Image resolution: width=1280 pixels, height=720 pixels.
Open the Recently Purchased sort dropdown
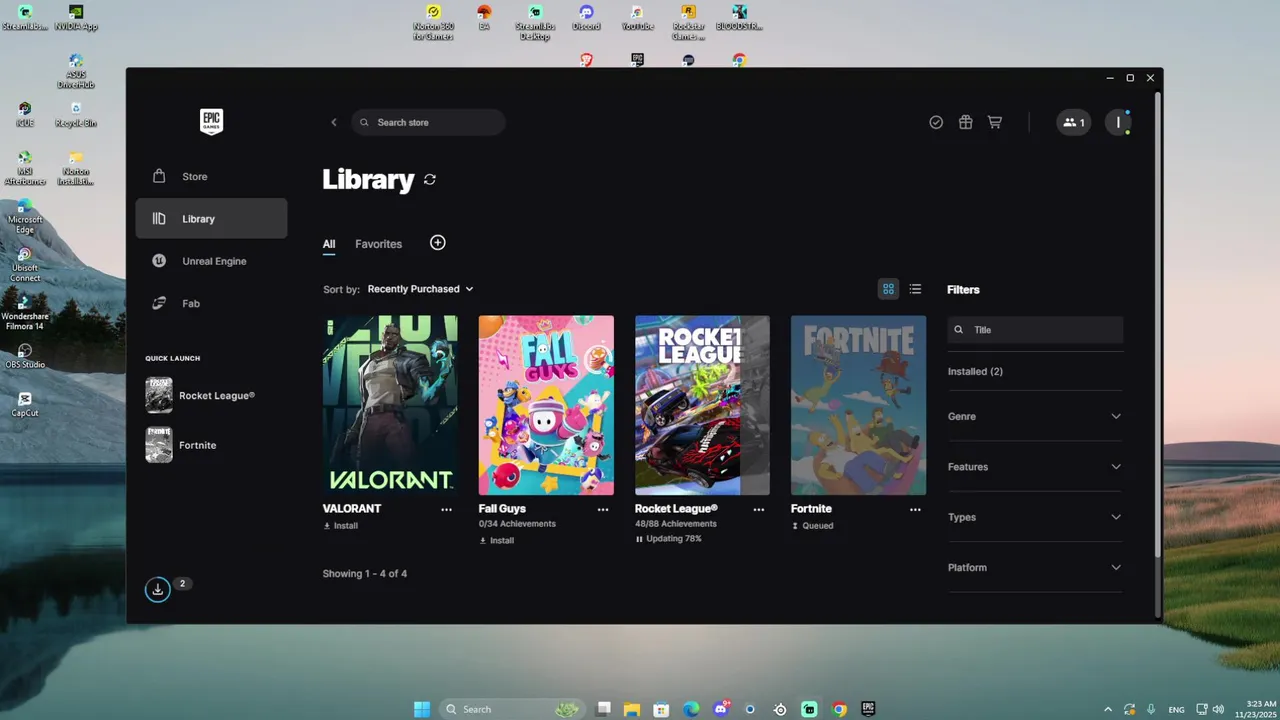pyautogui.click(x=420, y=289)
